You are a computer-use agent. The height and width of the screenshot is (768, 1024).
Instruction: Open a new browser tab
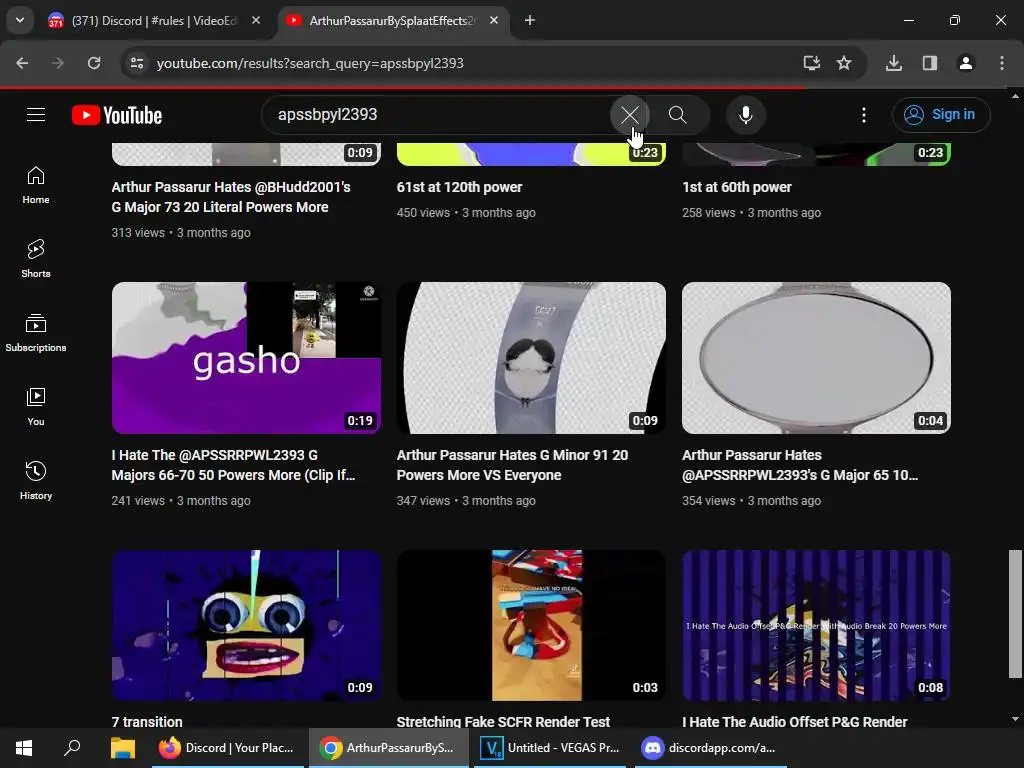pyautogui.click(x=530, y=20)
